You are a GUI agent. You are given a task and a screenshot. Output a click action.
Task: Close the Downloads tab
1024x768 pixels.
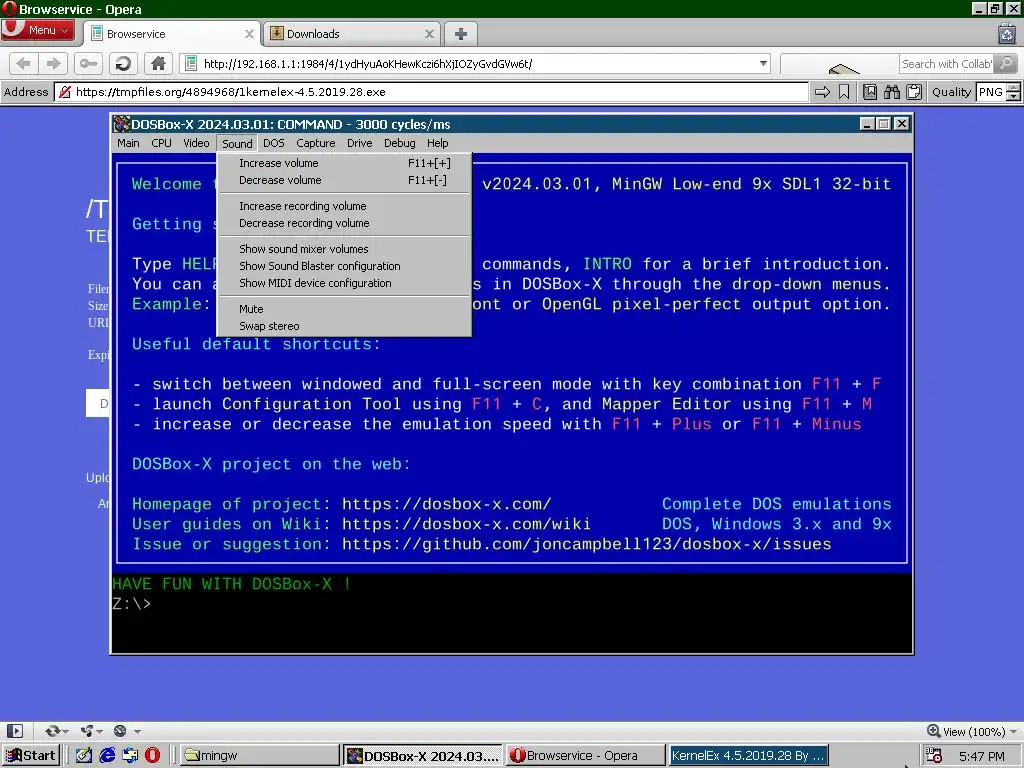[x=429, y=34]
